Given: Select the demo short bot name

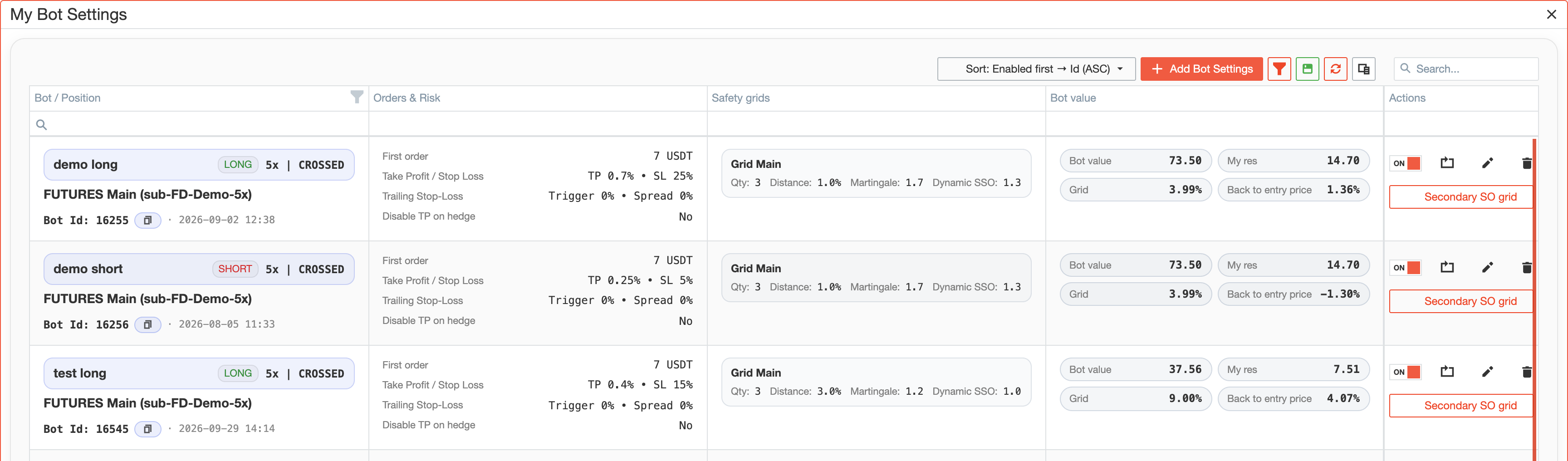Looking at the screenshot, I should tap(88, 269).
